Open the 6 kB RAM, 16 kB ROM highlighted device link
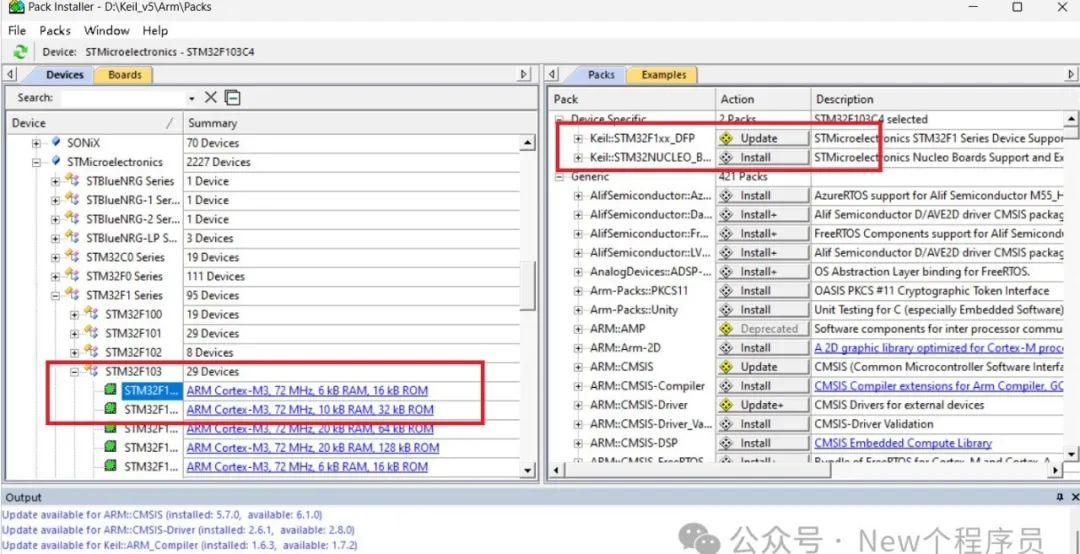 tap(307, 390)
